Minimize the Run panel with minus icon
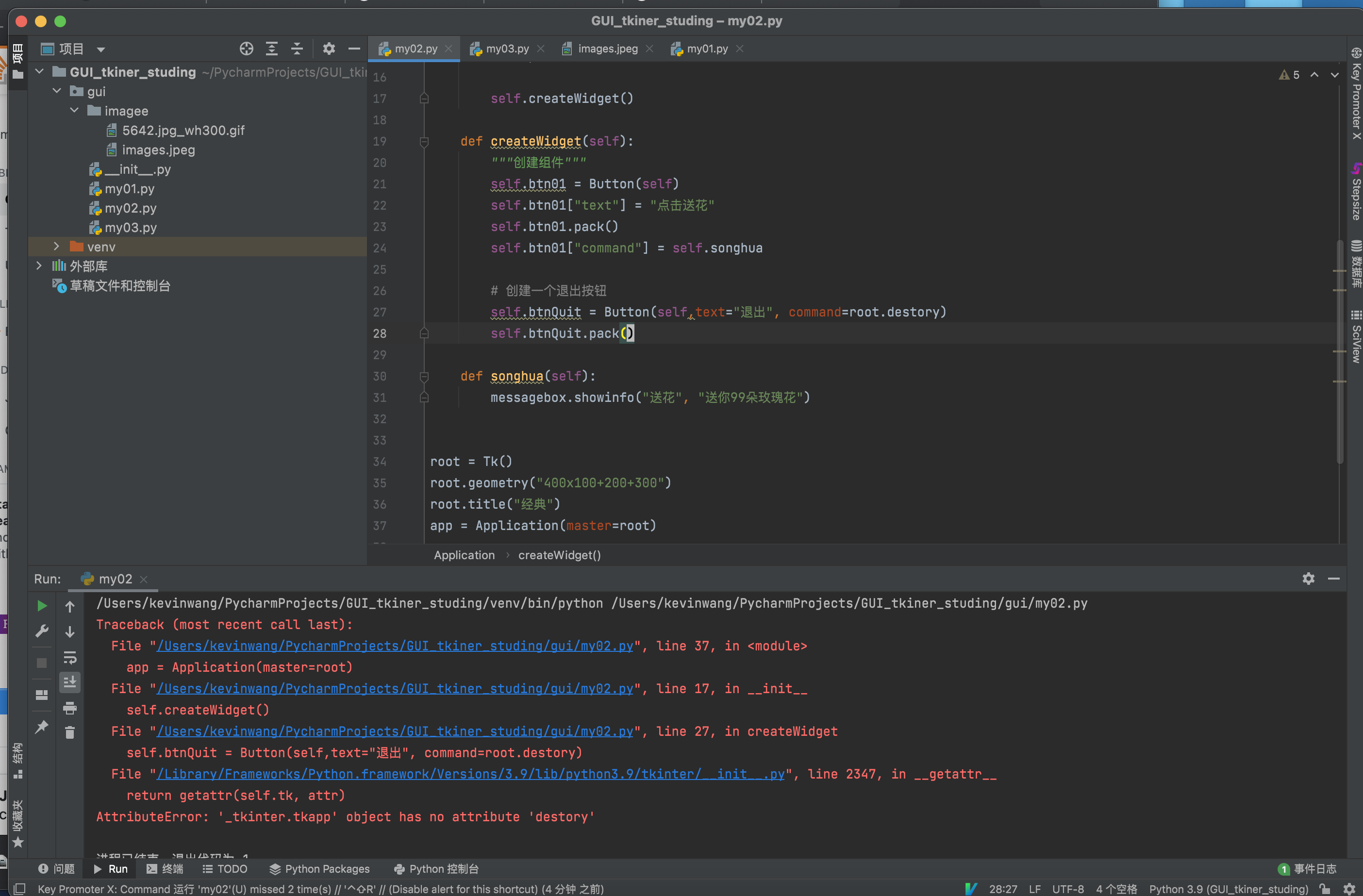 1333,579
